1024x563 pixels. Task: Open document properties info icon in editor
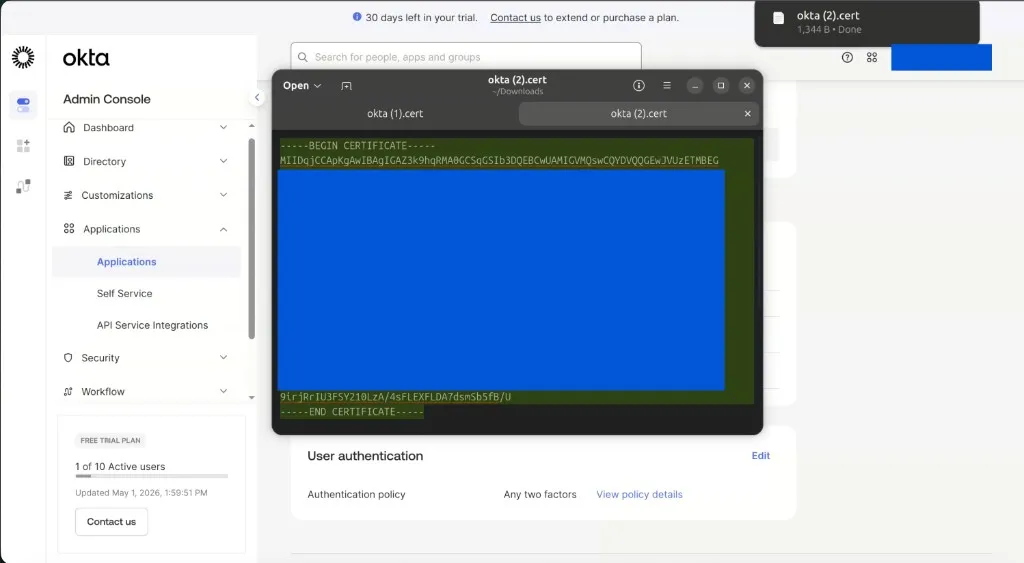click(x=639, y=86)
